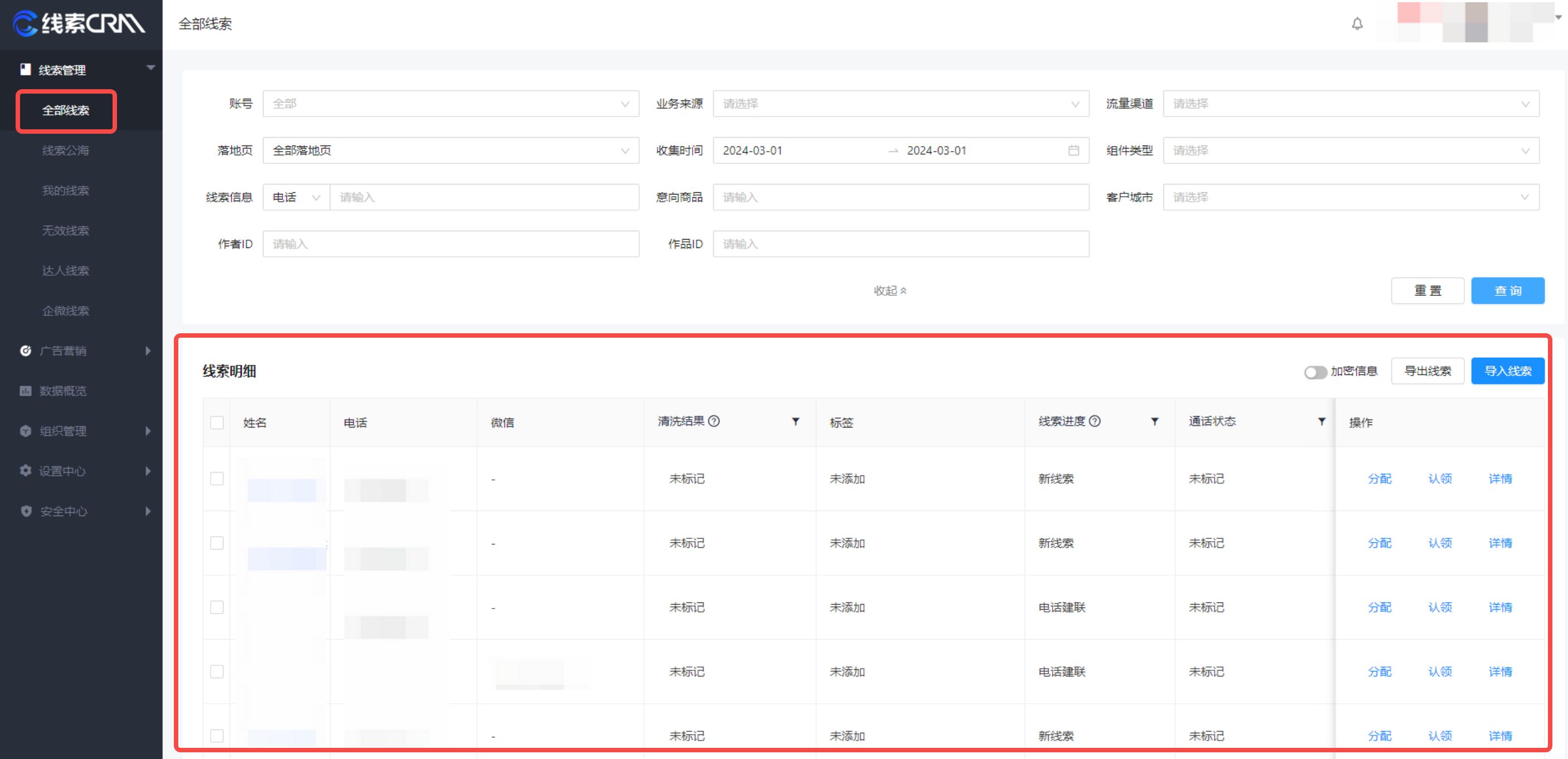1568x759 pixels.
Task: Open the calendar icon in 收集时间
Action: coord(1073,150)
